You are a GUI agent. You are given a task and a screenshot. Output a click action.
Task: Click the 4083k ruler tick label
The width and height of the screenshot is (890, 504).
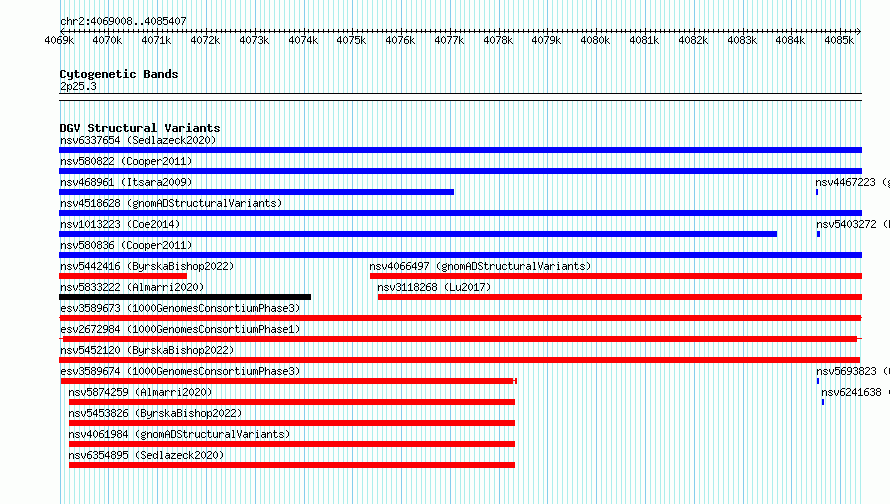(x=742, y=40)
